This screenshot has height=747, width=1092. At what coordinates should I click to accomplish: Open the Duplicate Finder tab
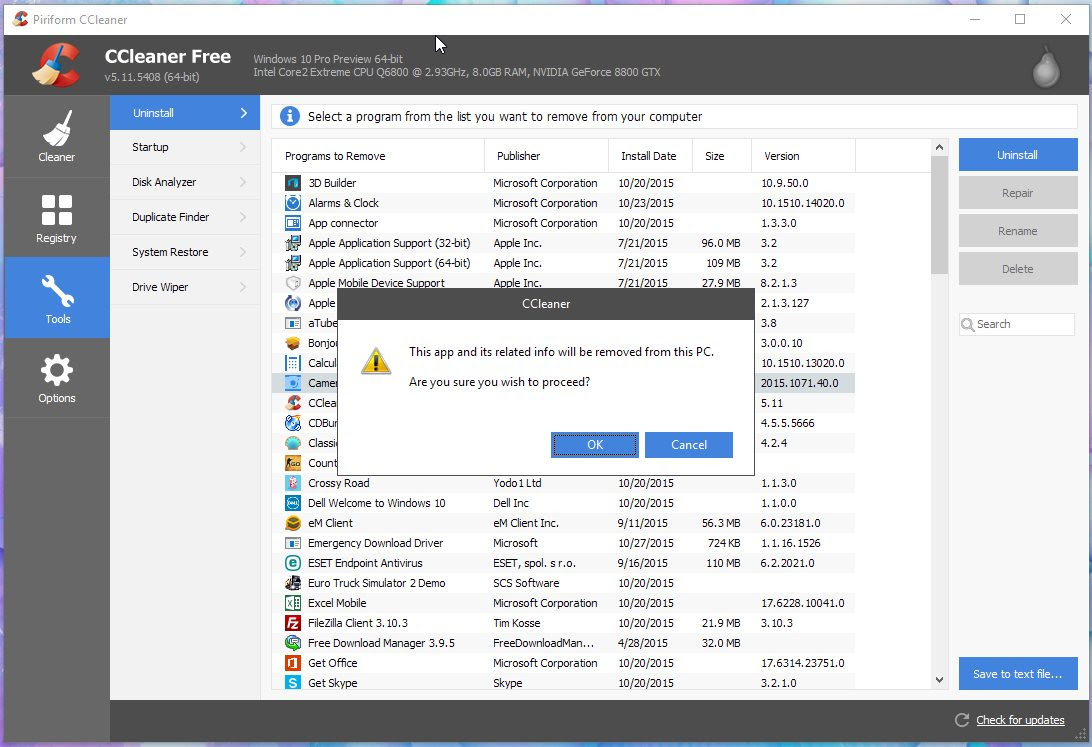(185, 217)
